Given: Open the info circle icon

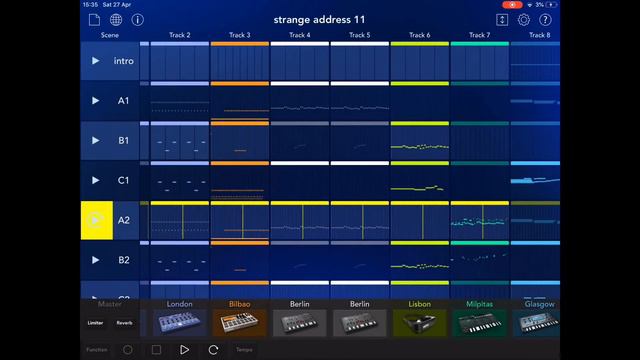Looking at the screenshot, I should 138,20.
